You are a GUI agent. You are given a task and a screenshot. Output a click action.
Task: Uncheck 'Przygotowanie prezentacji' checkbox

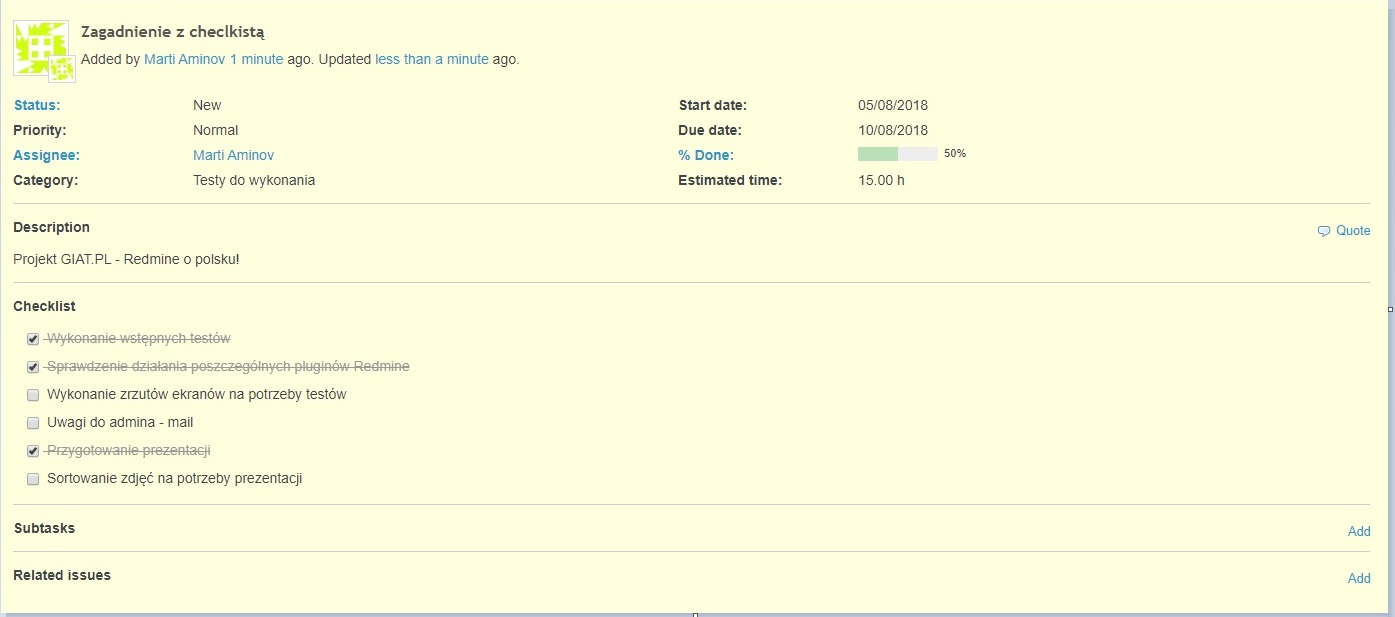[x=33, y=451]
